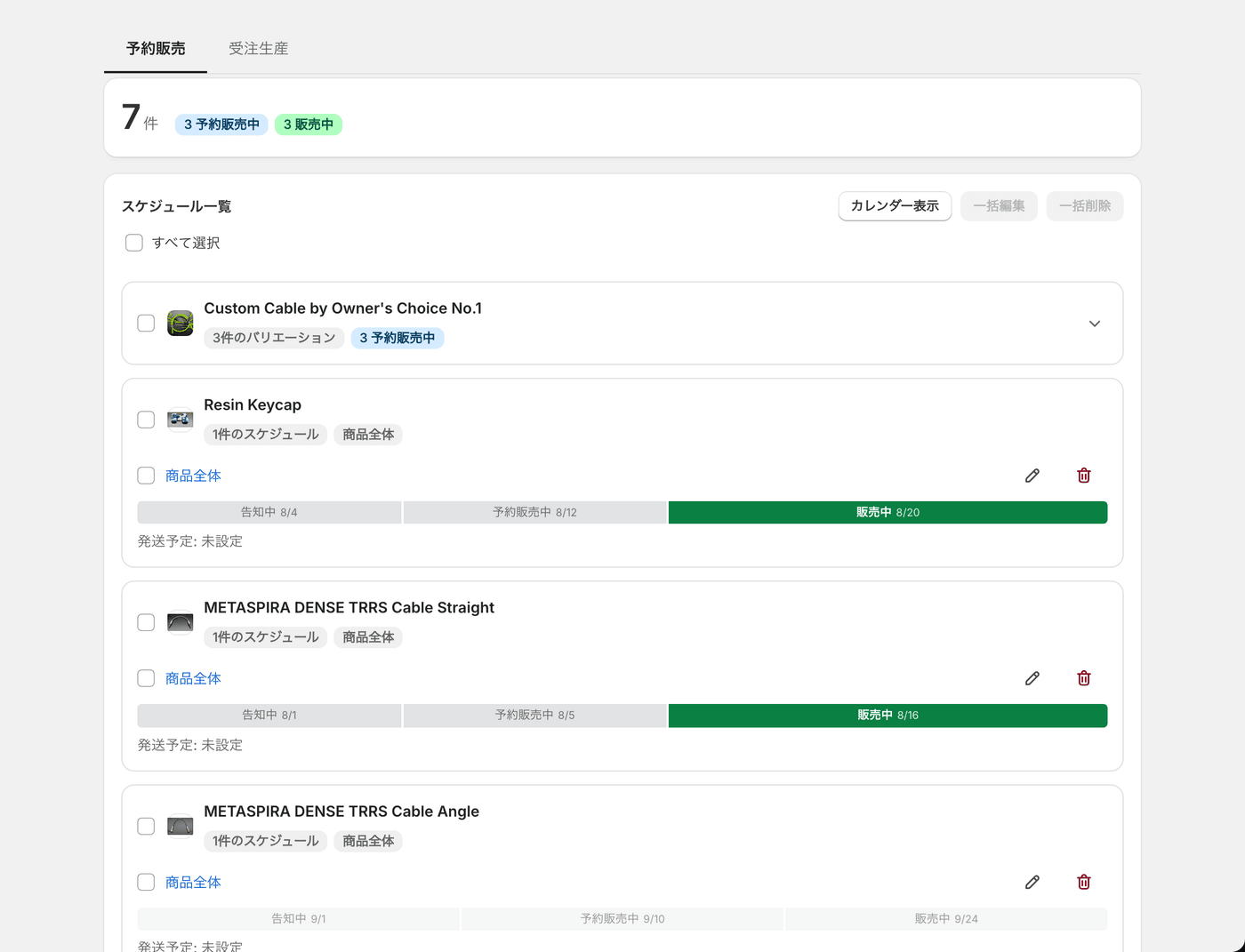Viewport: 1245px width, 952px height.
Task: Click the 販売中 8/16 green progress segment
Action: pos(888,716)
